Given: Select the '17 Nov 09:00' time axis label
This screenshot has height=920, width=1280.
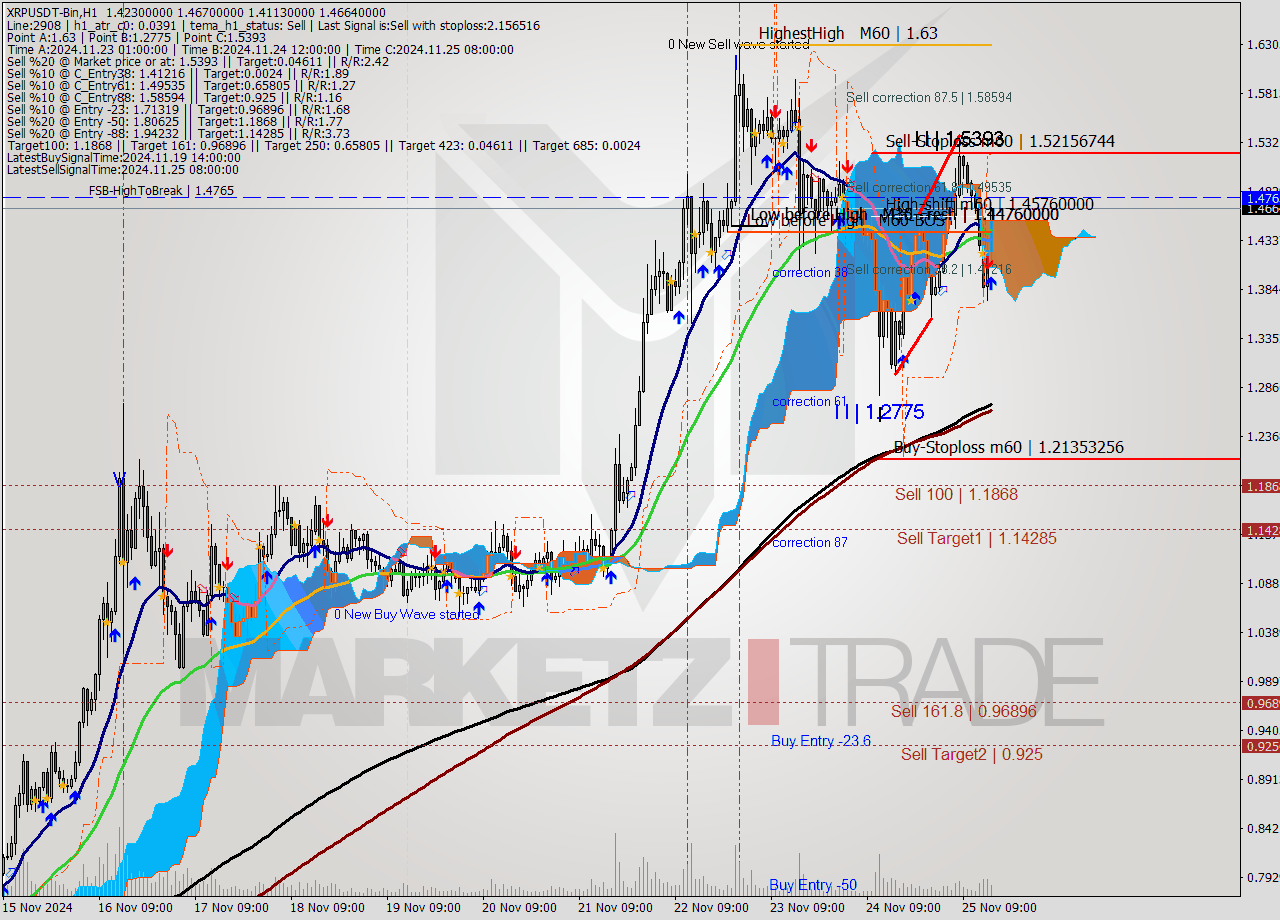Looking at the screenshot, I should (x=230, y=908).
